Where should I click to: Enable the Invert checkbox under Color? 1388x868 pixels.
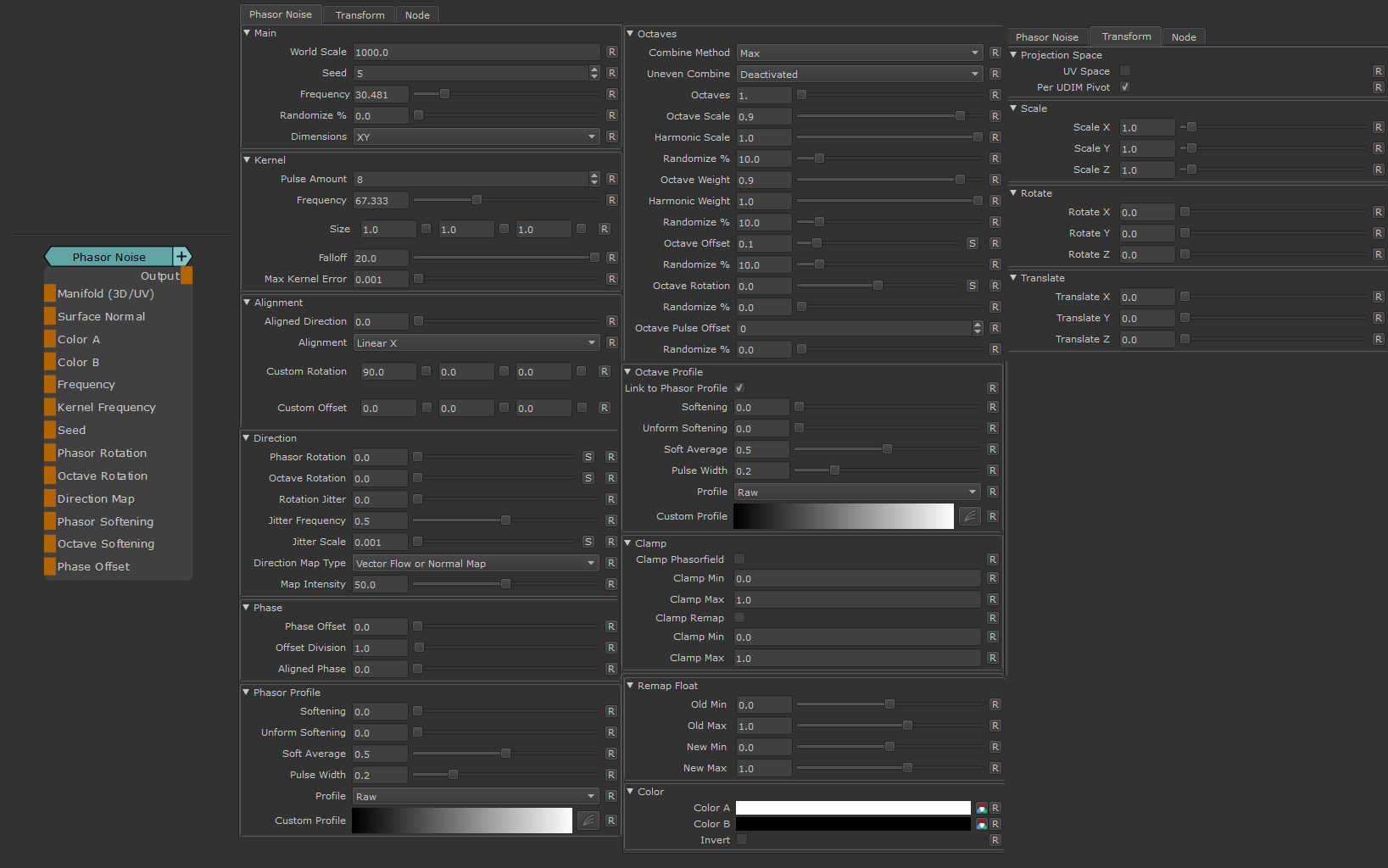[x=742, y=840]
